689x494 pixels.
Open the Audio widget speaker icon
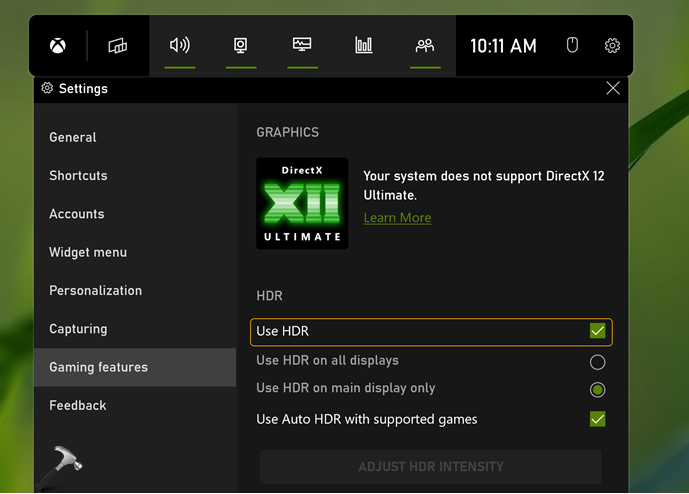[180, 45]
